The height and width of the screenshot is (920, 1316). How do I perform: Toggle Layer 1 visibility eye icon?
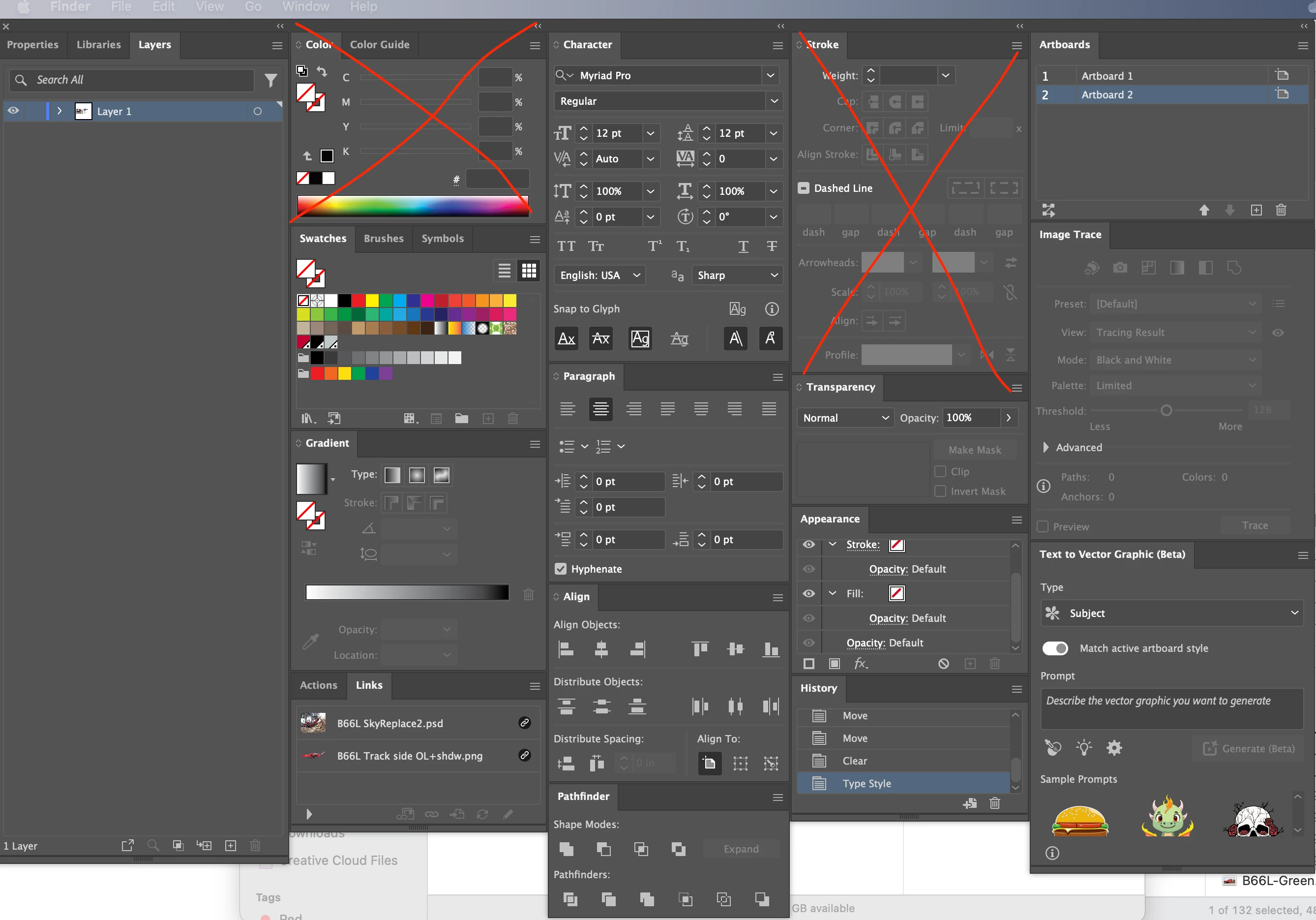pos(14,111)
